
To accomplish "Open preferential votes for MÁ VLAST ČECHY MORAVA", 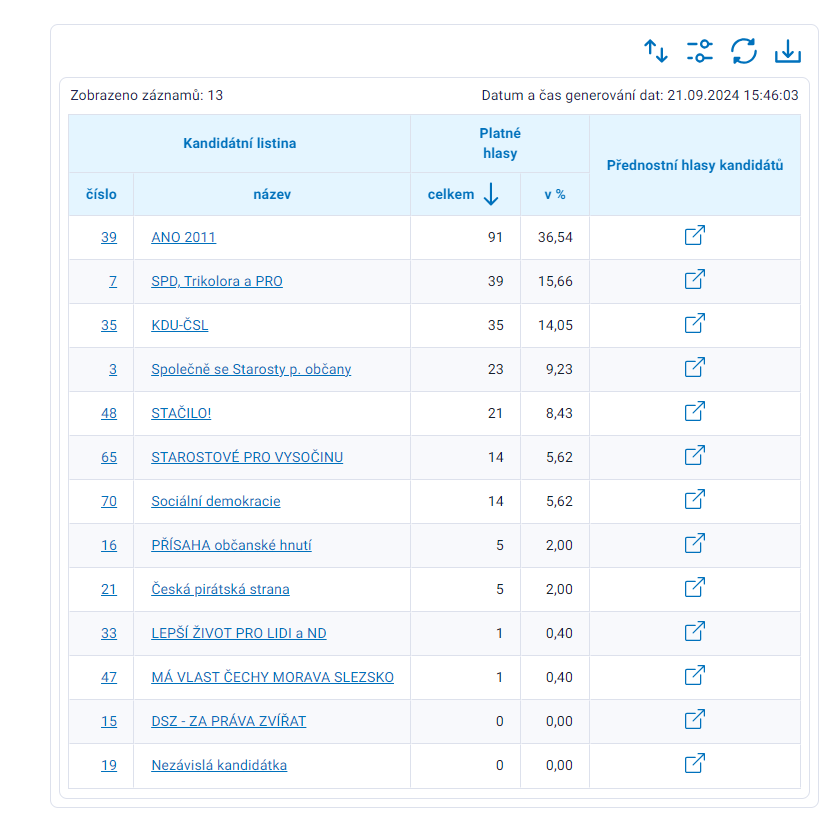I will pos(695,675).
